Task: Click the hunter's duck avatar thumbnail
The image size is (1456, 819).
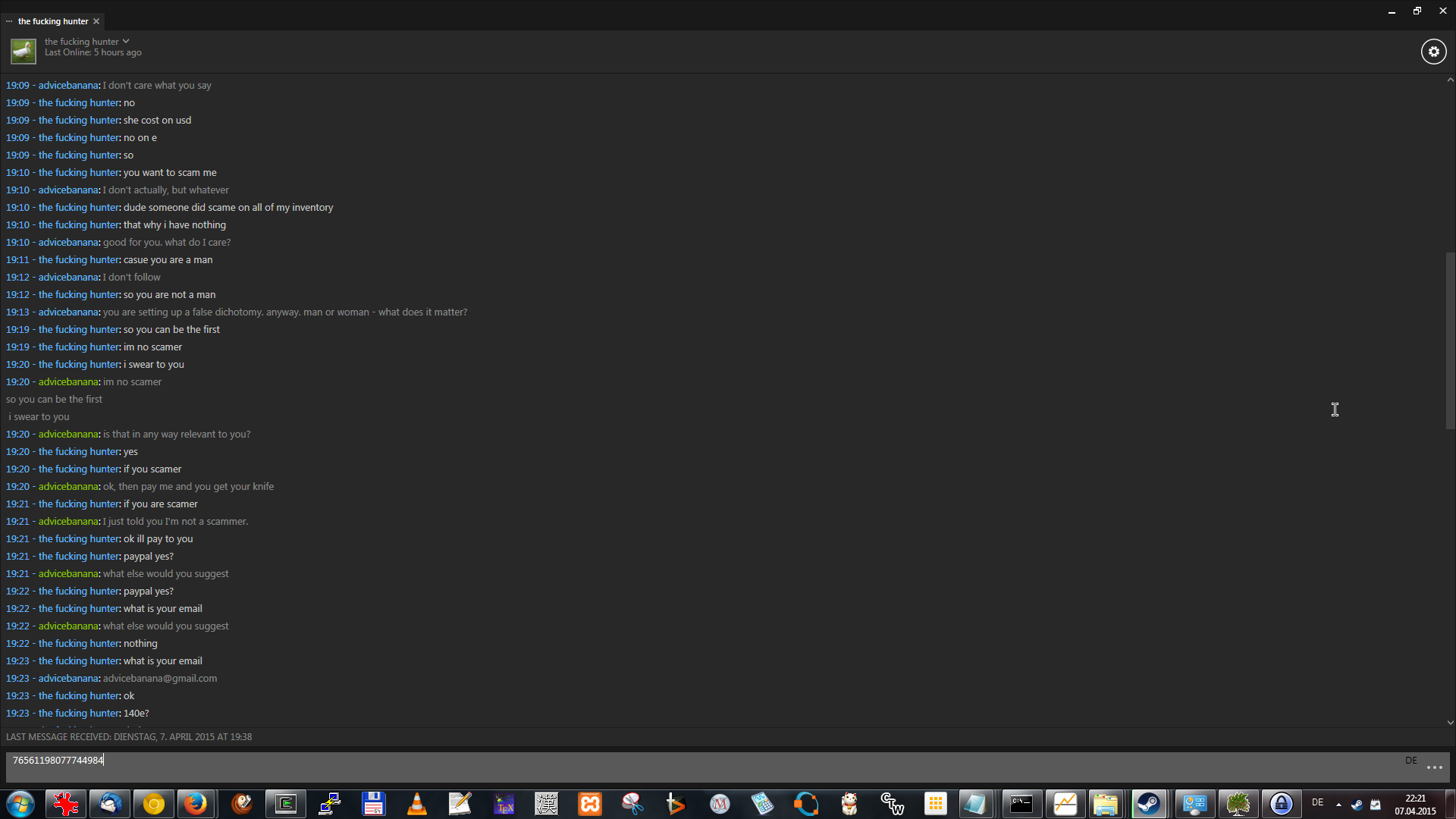Action: pyautogui.click(x=23, y=52)
